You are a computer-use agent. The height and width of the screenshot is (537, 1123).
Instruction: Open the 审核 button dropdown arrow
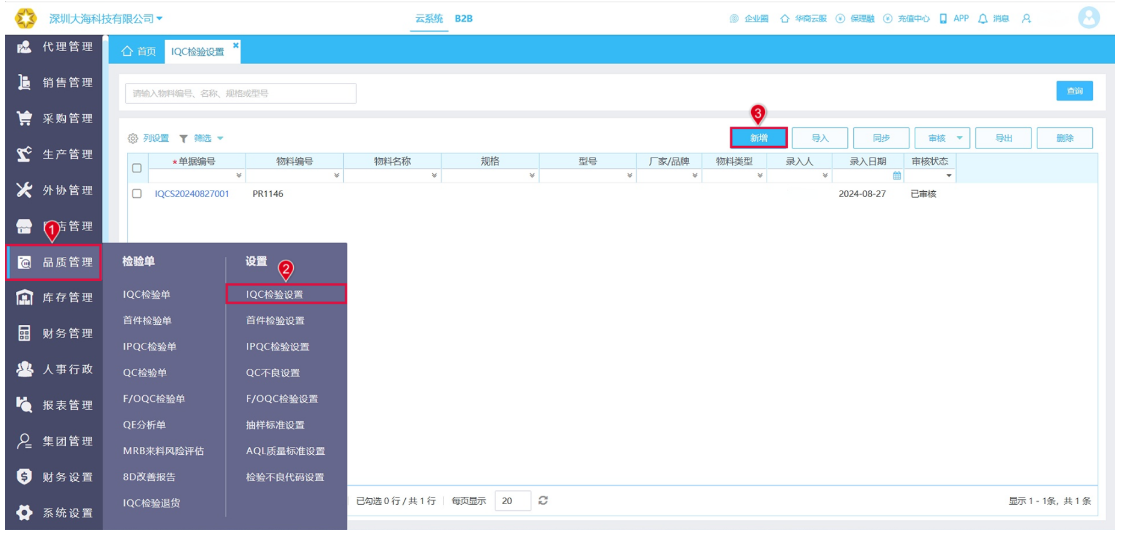(960, 138)
